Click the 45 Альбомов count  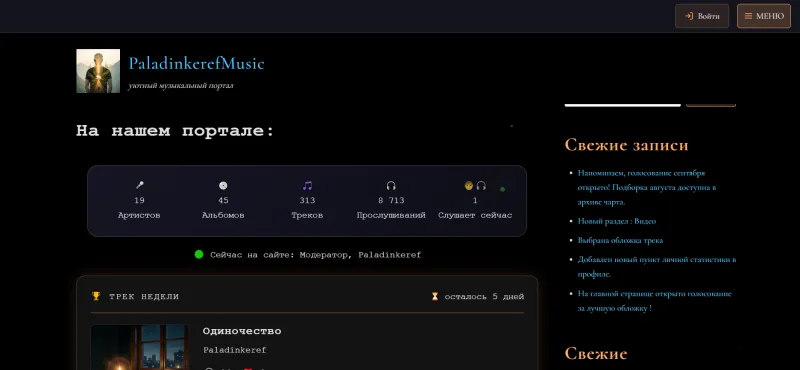pos(223,201)
